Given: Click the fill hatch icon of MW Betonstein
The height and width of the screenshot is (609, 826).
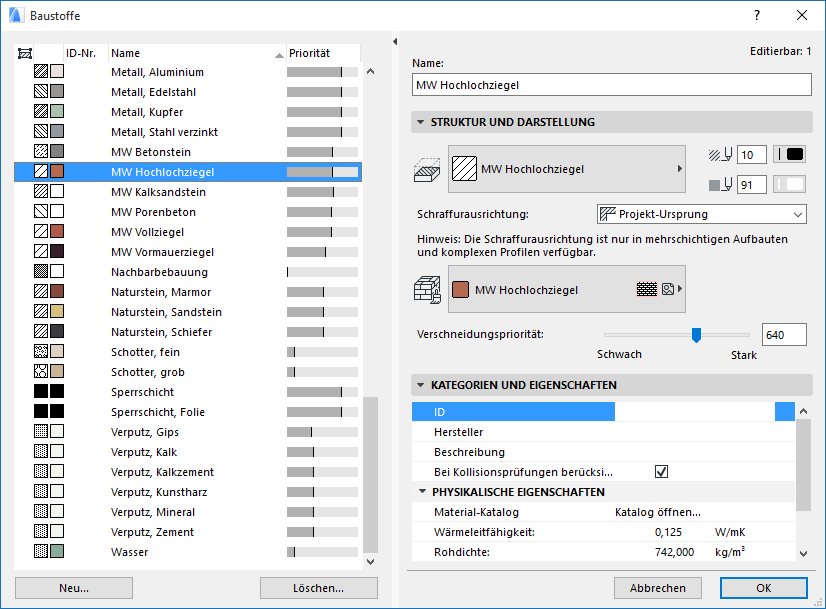Looking at the screenshot, I should (x=41, y=151).
